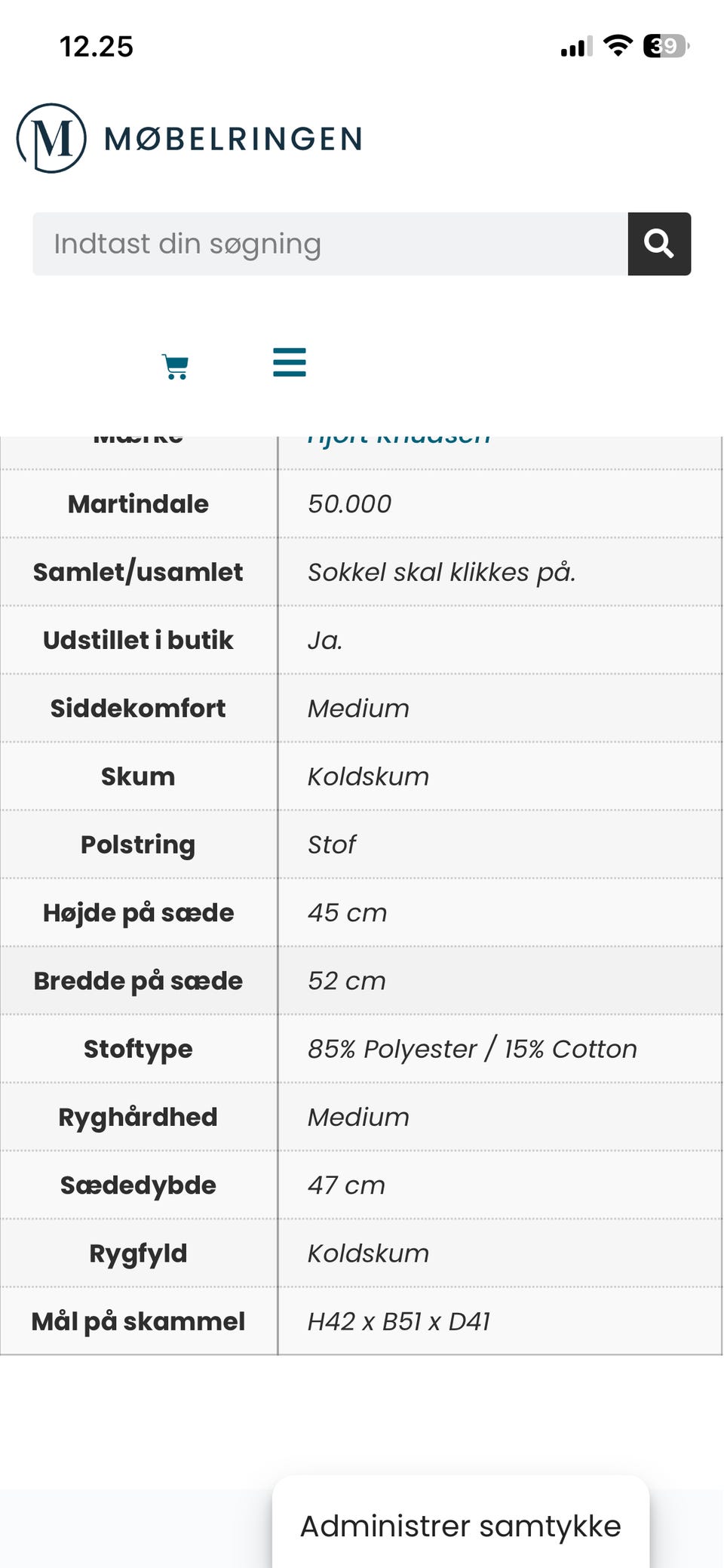Tap the MØBELRINGEN wordmark text
724x1568 pixels.
(234, 139)
